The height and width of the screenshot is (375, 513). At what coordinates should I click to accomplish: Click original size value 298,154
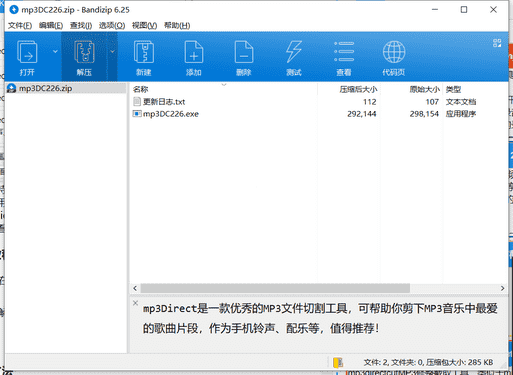pyautogui.click(x=424, y=114)
